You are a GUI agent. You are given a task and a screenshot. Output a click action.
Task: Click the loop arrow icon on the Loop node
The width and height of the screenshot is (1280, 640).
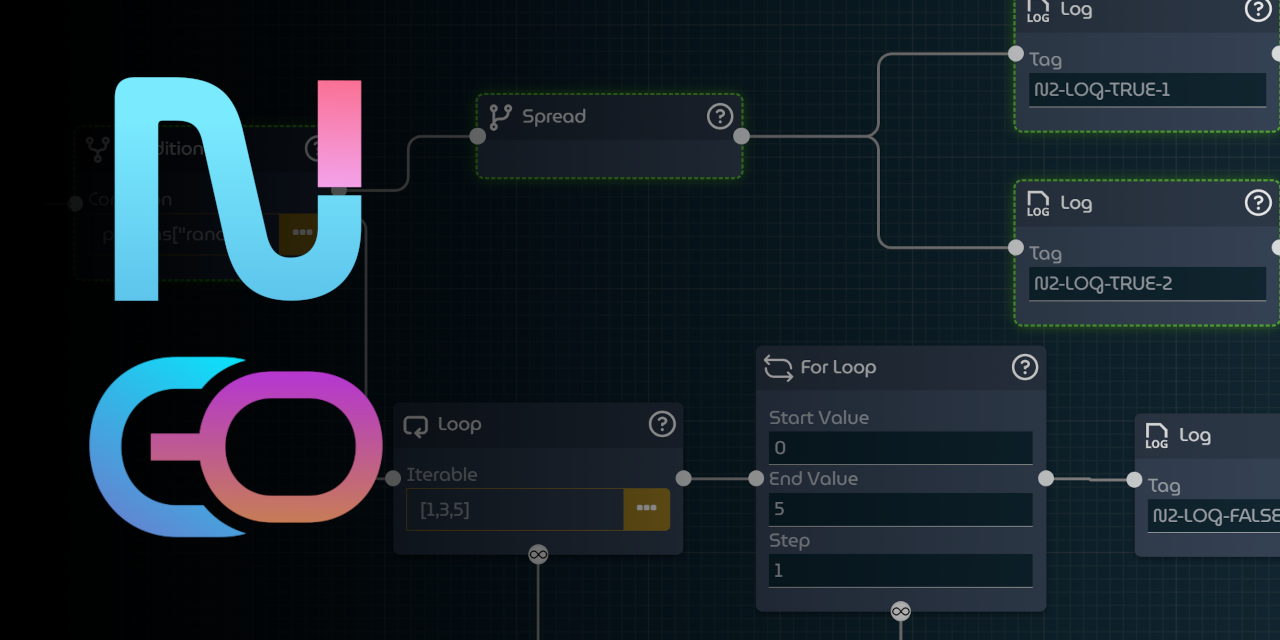[415, 424]
